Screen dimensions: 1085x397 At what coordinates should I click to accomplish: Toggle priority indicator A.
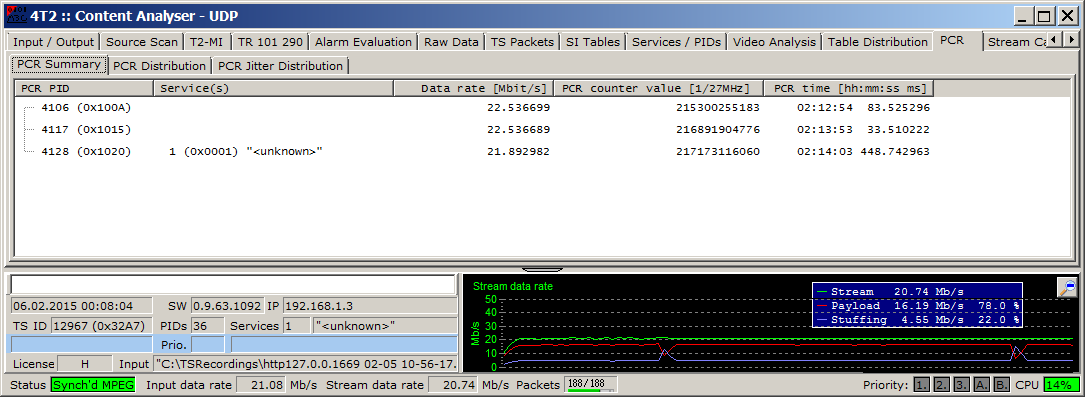click(x=982, y=385)
